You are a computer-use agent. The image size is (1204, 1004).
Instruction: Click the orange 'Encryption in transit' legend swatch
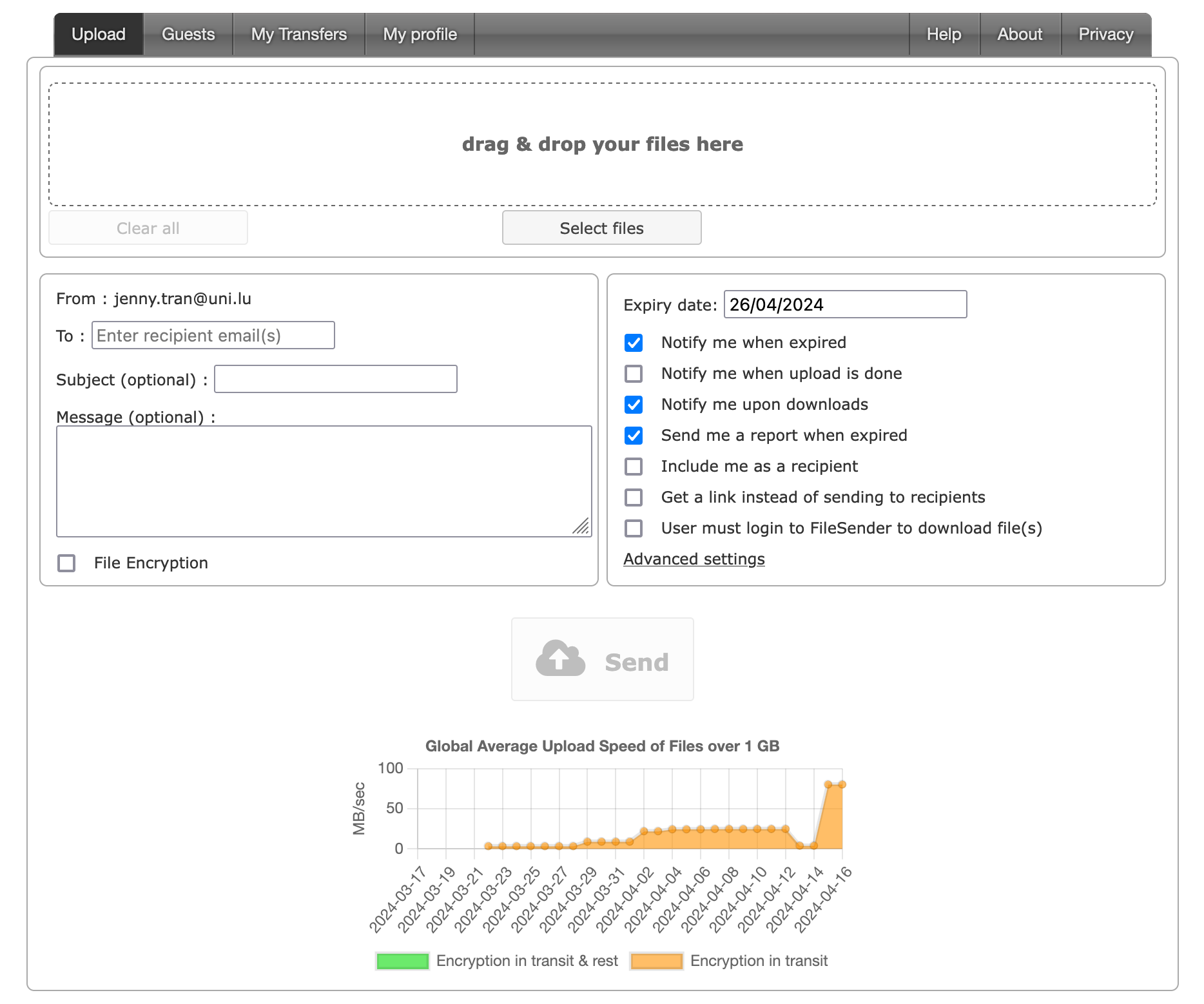tap(656, 961)
